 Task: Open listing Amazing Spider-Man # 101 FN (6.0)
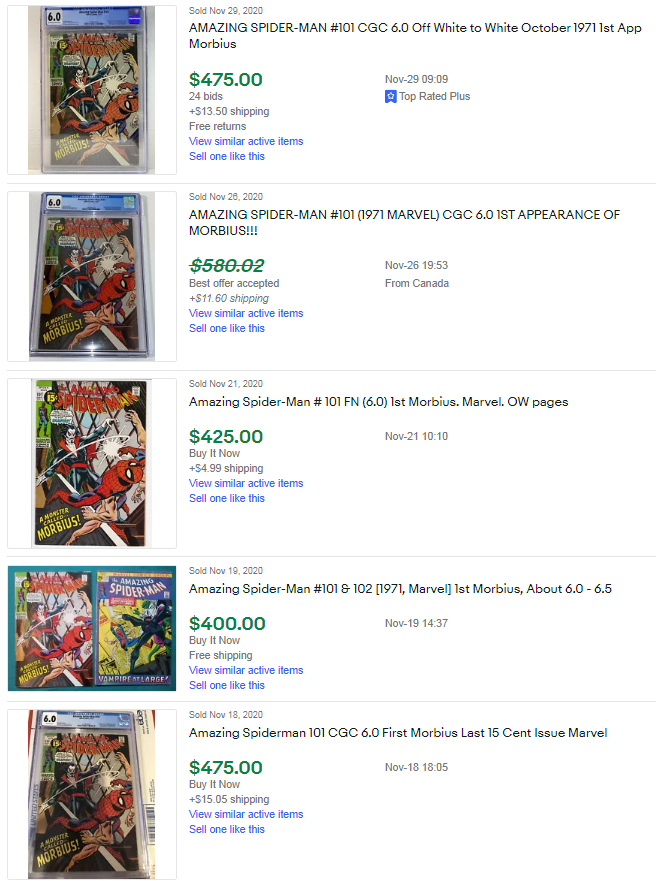pos(379,402)
